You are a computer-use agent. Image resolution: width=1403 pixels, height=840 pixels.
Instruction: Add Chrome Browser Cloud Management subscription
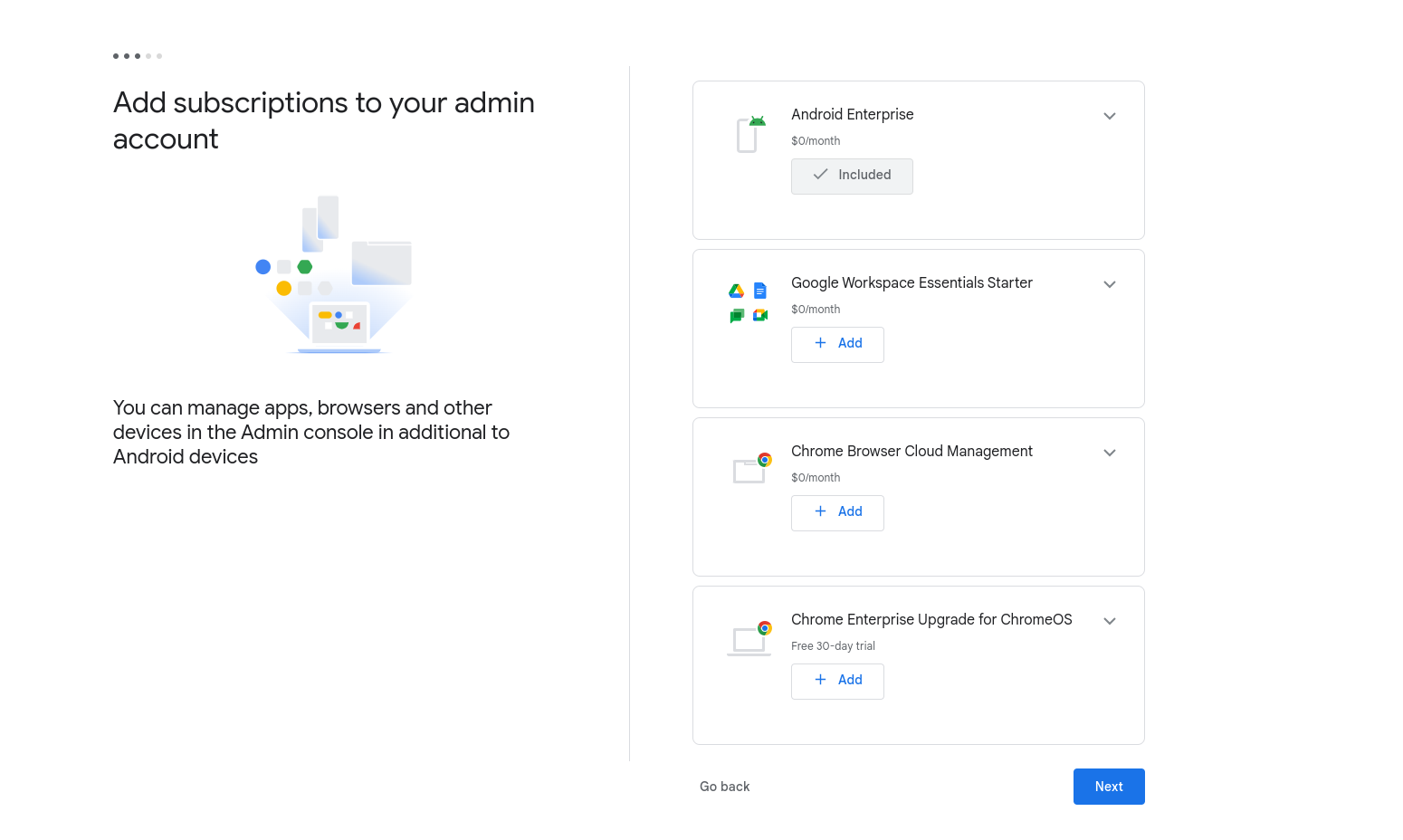(837, 512)
